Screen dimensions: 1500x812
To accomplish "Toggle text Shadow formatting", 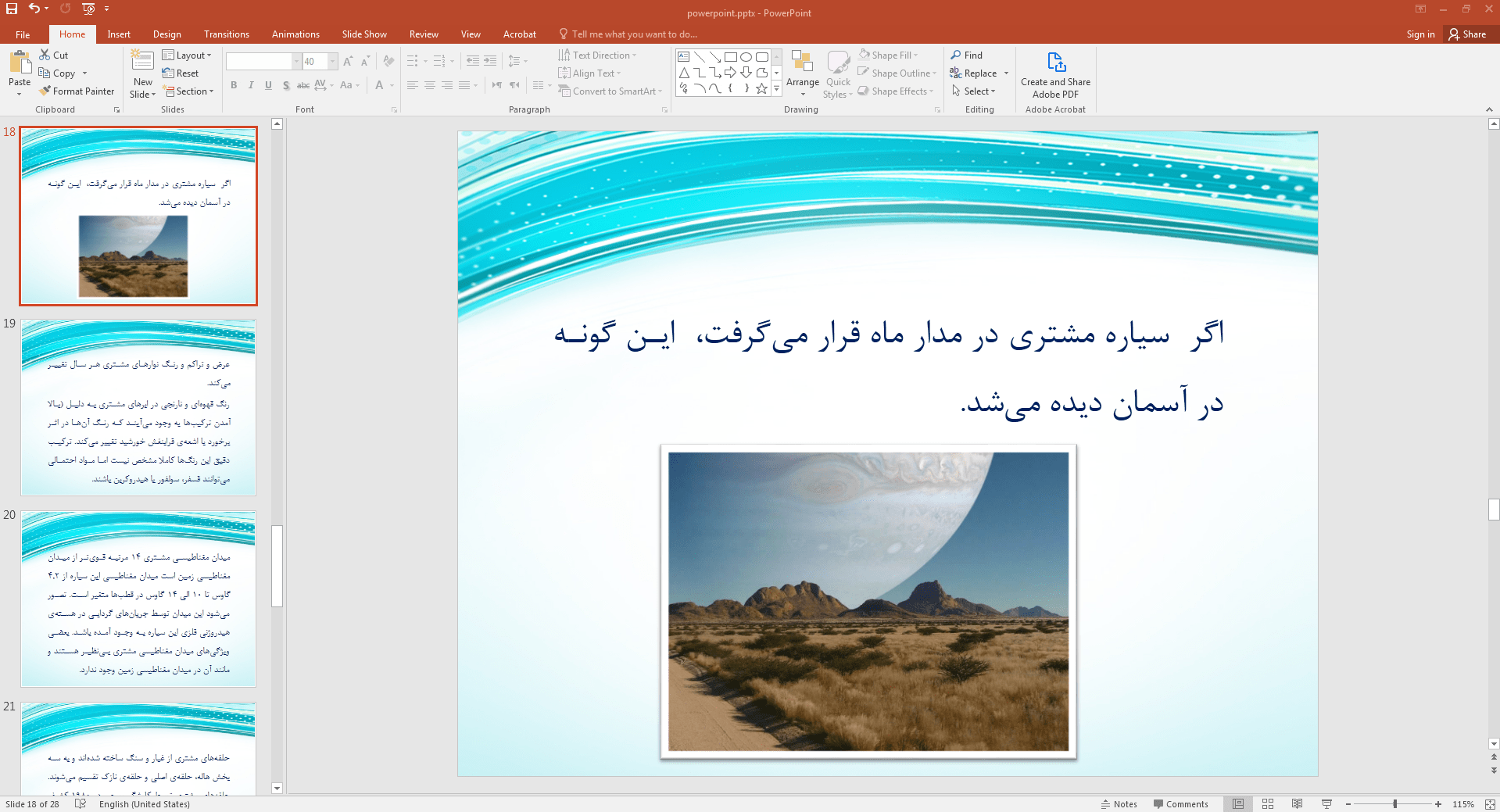I will coord(286,85).
